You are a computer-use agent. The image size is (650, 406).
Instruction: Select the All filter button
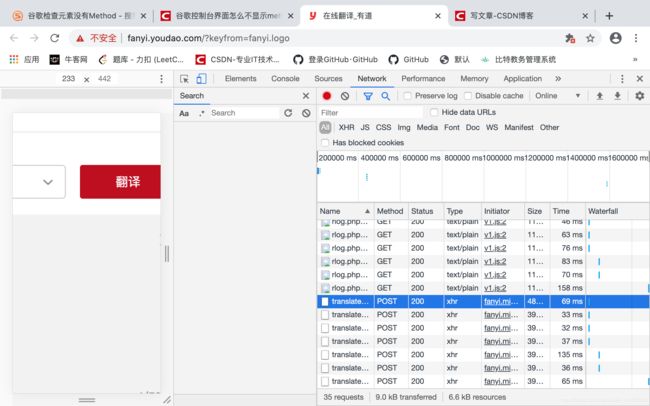[x=325, y=127]
